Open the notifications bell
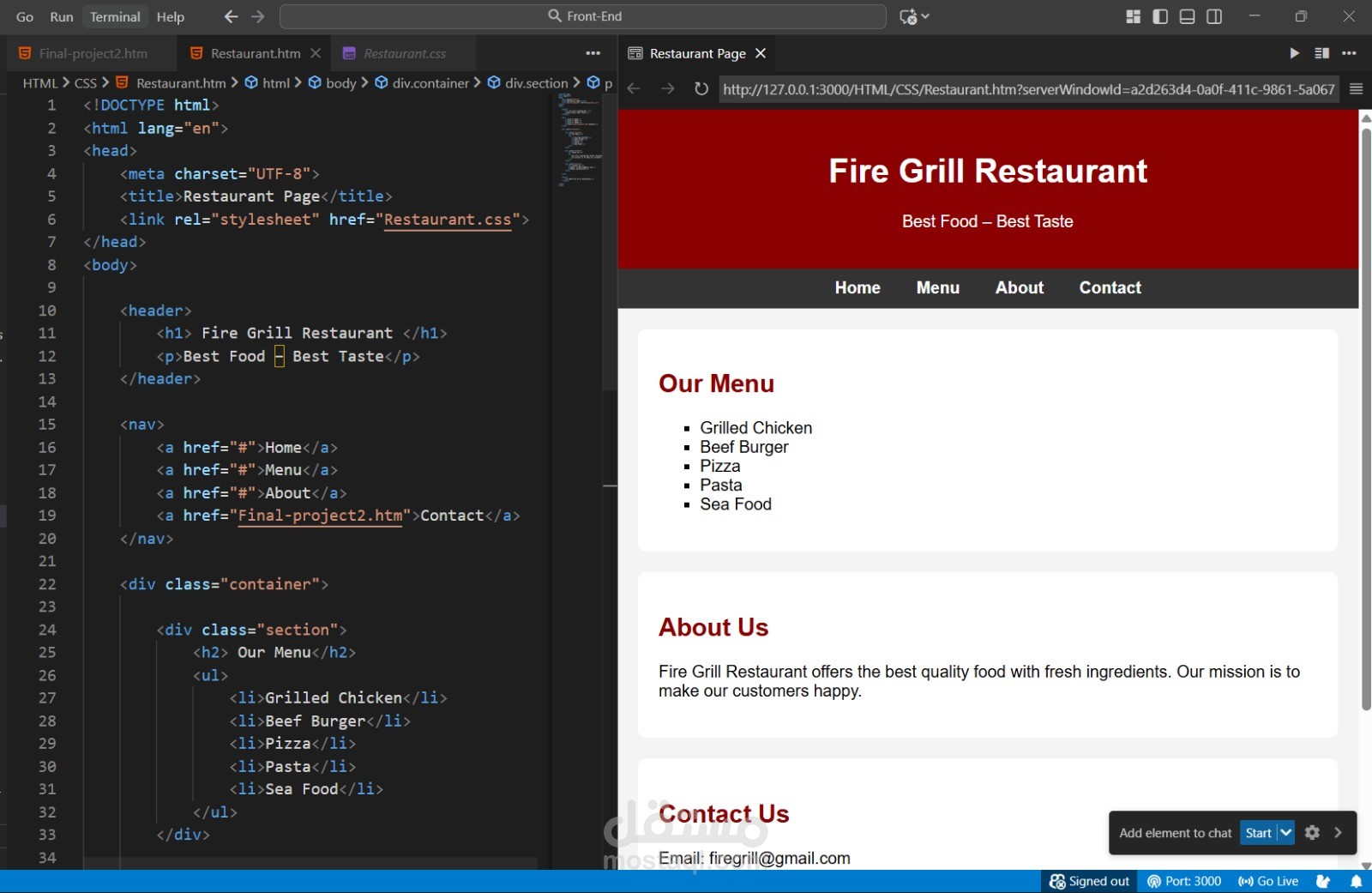The height and width of the screenshot is (893, 1372). [1356, 882]
